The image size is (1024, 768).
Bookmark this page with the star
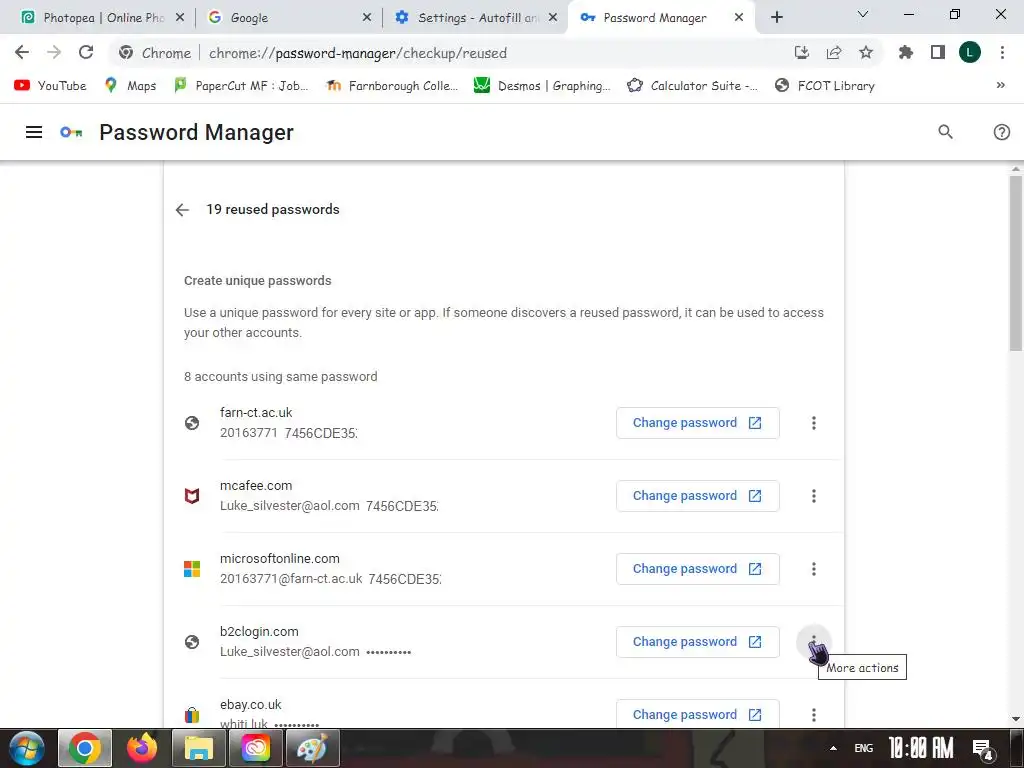pyautogui.click(x=866, y=53)
